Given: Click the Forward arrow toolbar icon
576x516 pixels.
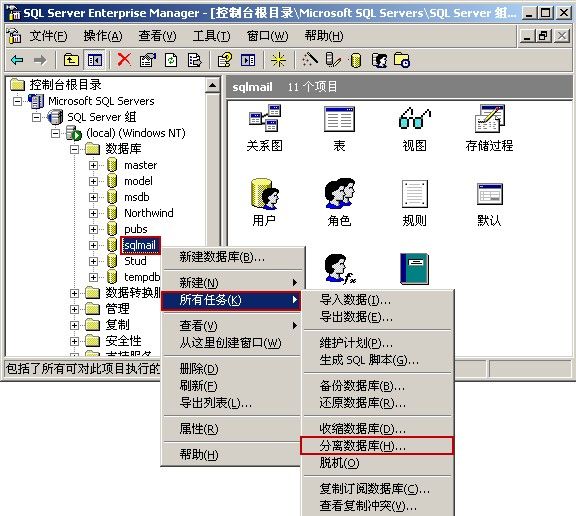Looking at the screenshot, I should [40, 60].
